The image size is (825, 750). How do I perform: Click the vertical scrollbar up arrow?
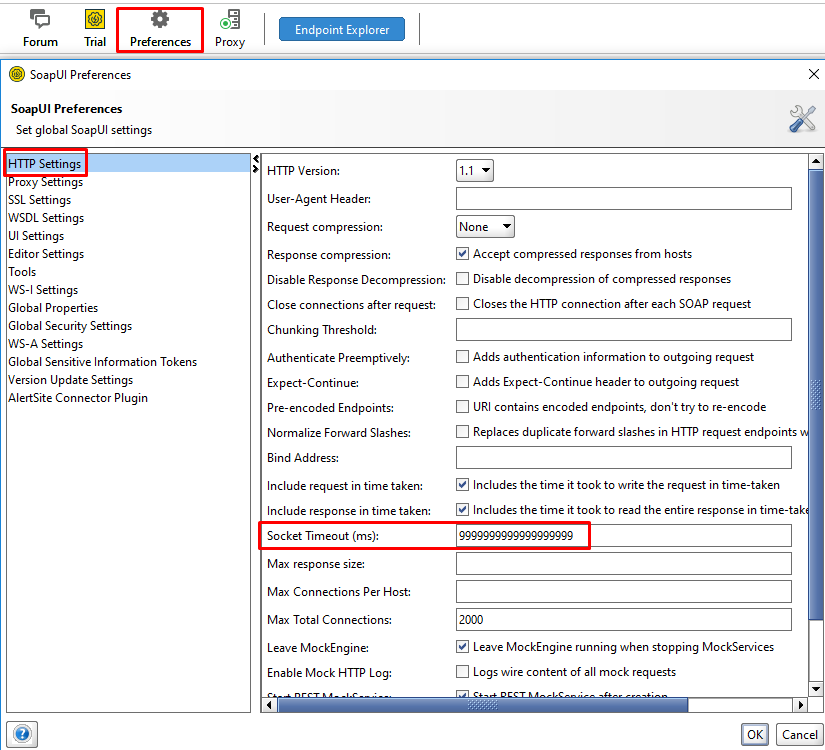click(816, 161)
